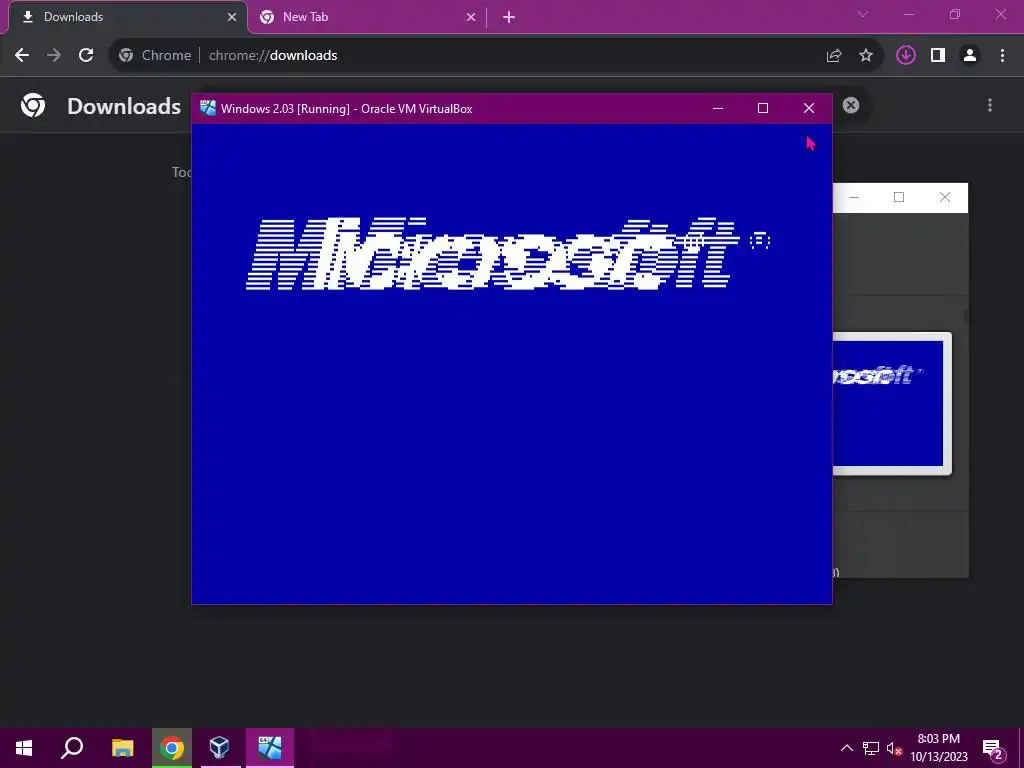Show hidden system tray icons

[x=846, y=748]
